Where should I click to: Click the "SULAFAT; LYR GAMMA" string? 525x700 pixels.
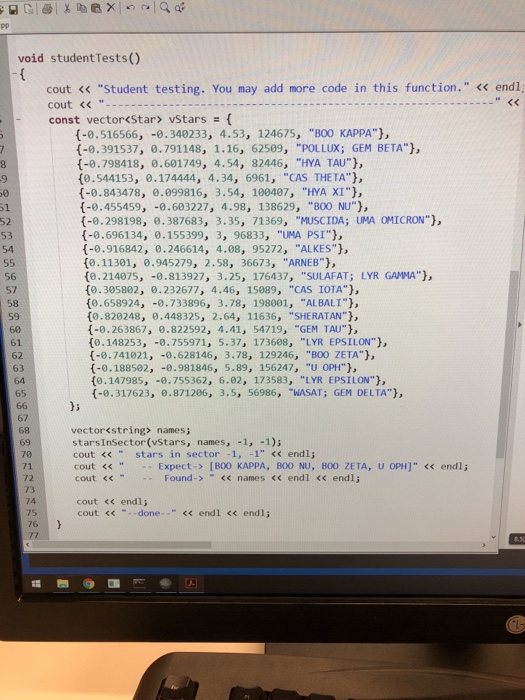click(361, 276)
